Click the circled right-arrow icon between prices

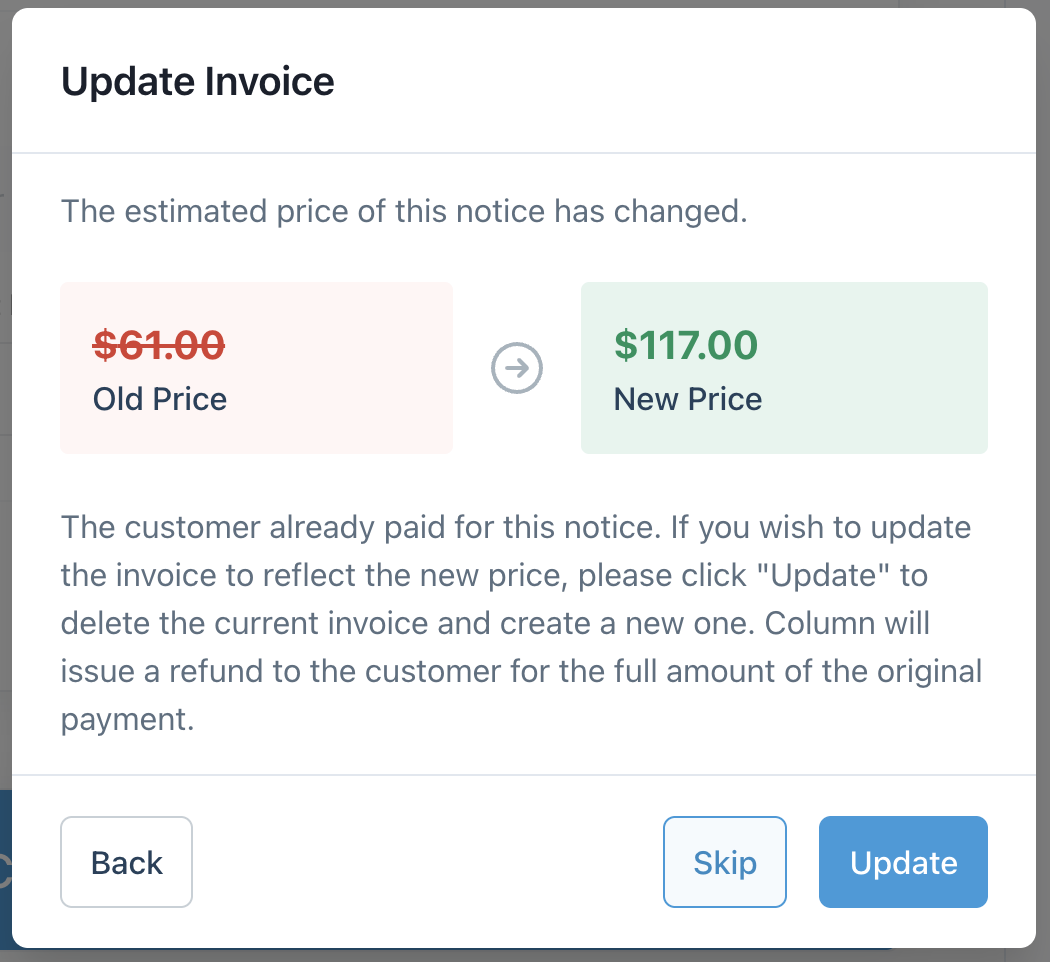coord(517,369)
